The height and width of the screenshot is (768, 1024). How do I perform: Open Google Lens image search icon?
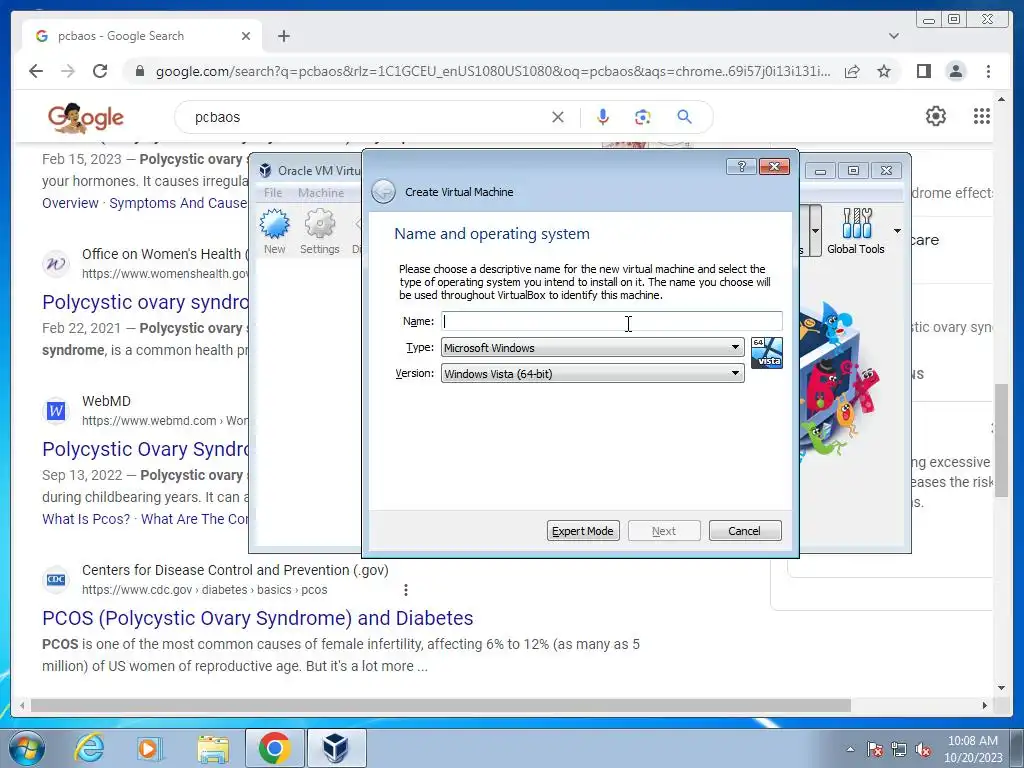(x=643, y=117)
